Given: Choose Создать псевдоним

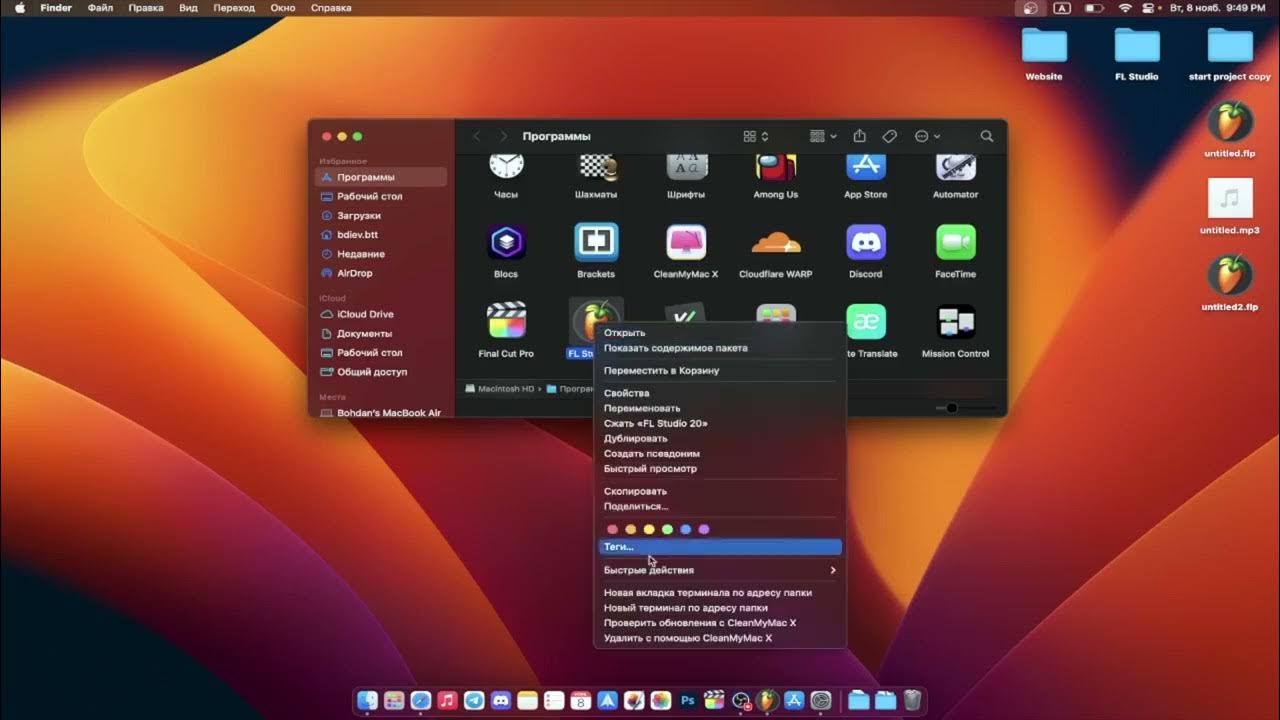Looking at the screenshot, I should pyautogui.click(x=720, y=453).
